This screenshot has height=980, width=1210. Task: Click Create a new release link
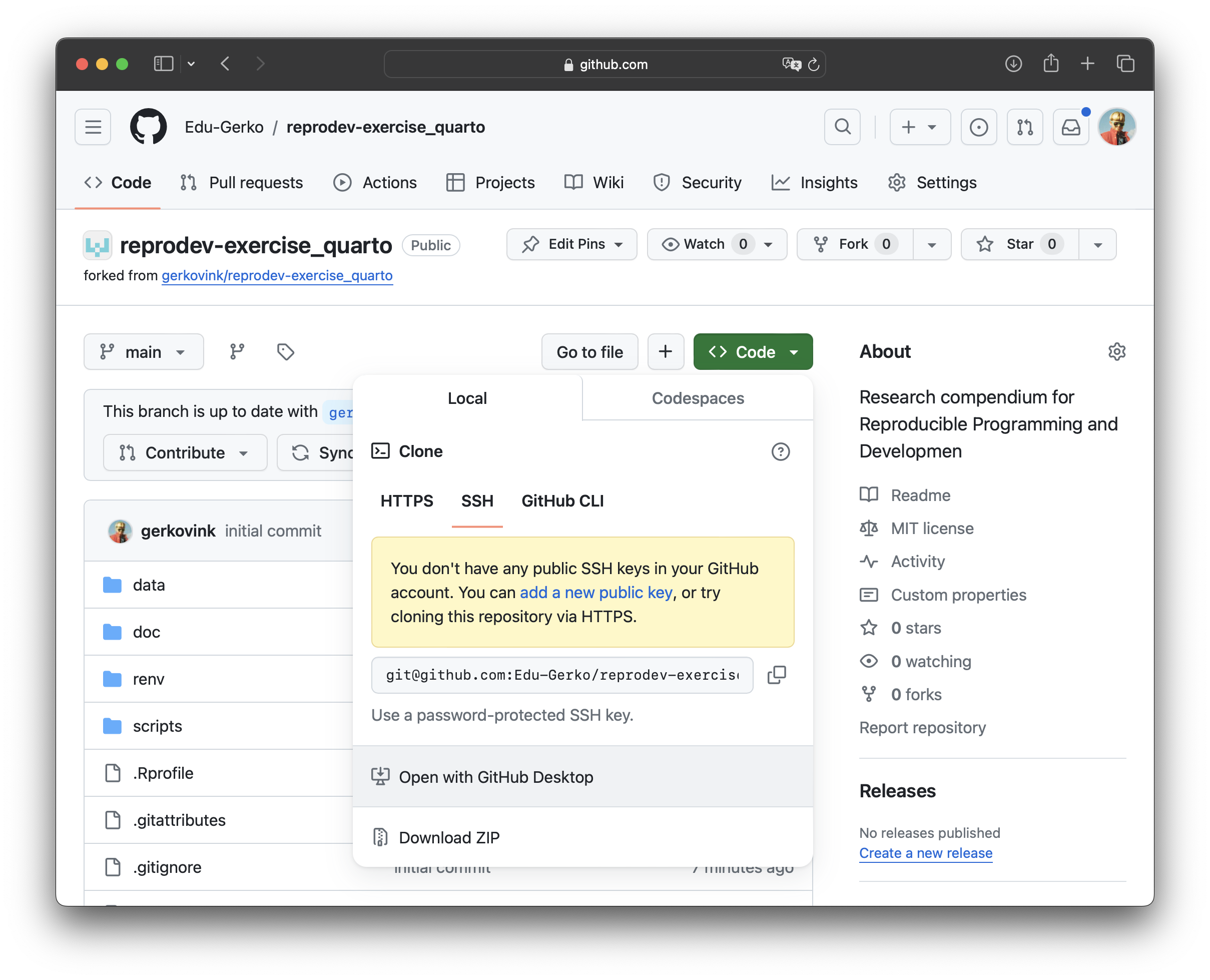tap(926, 853)
